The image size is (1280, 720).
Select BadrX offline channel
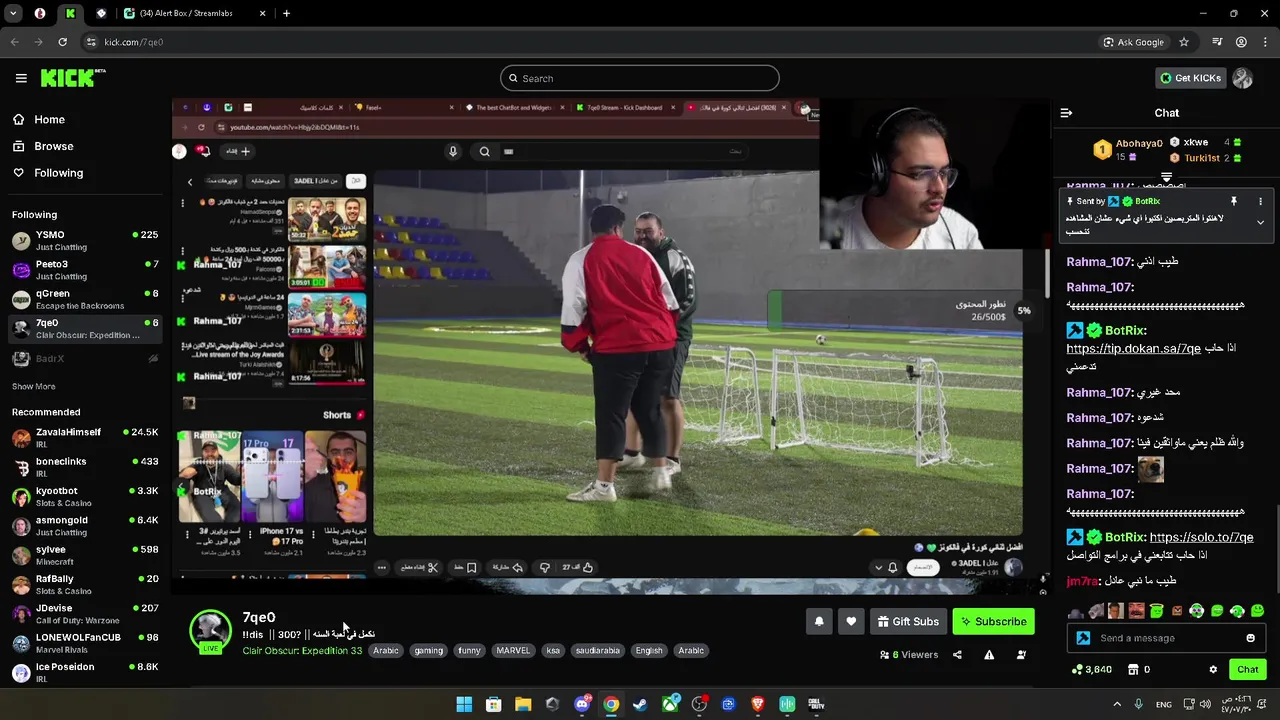[x=84, y=358]
